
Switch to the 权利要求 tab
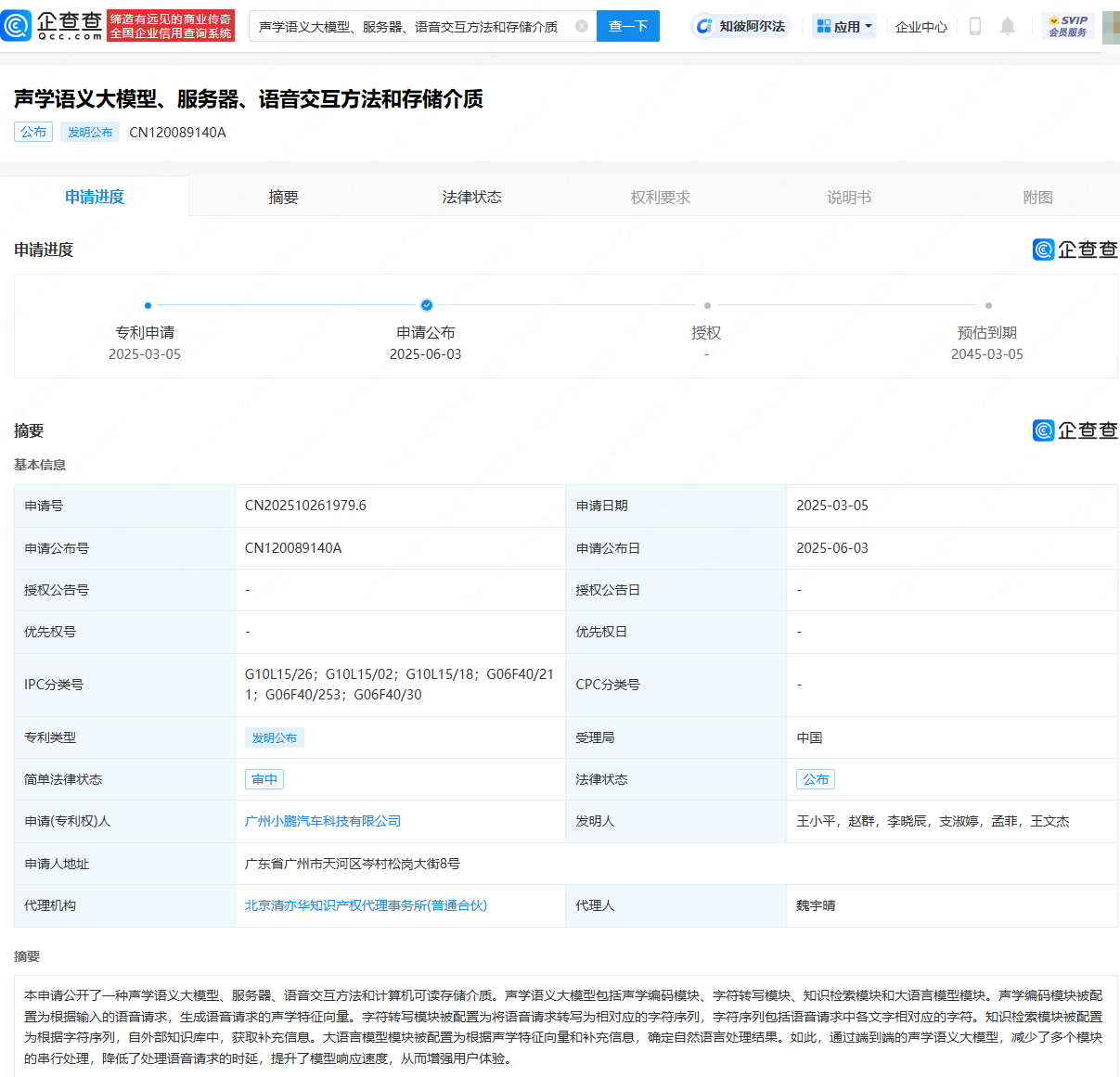[x=661, y=197]
